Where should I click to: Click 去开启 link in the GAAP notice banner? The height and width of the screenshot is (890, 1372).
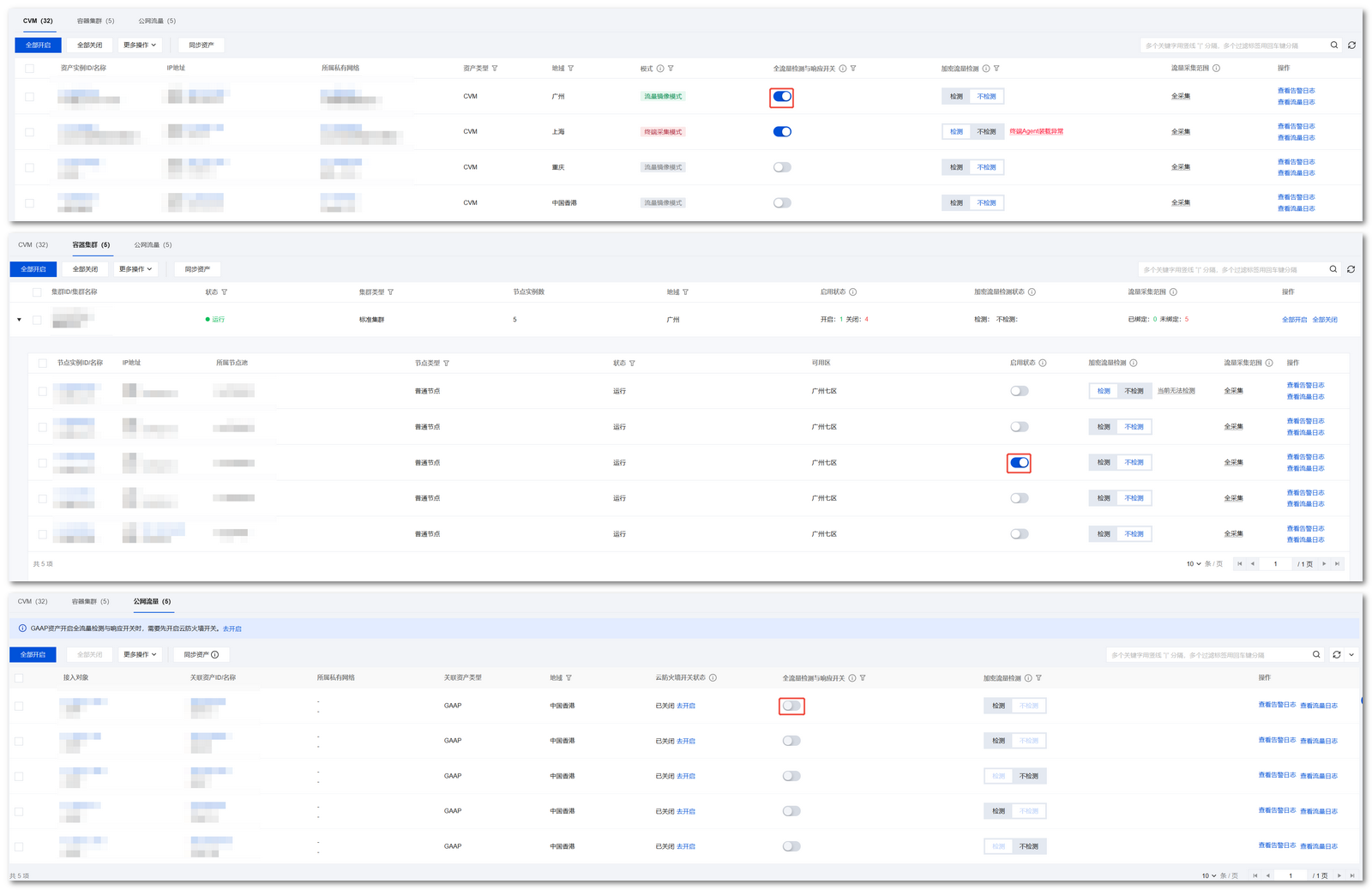coord(232,629)
